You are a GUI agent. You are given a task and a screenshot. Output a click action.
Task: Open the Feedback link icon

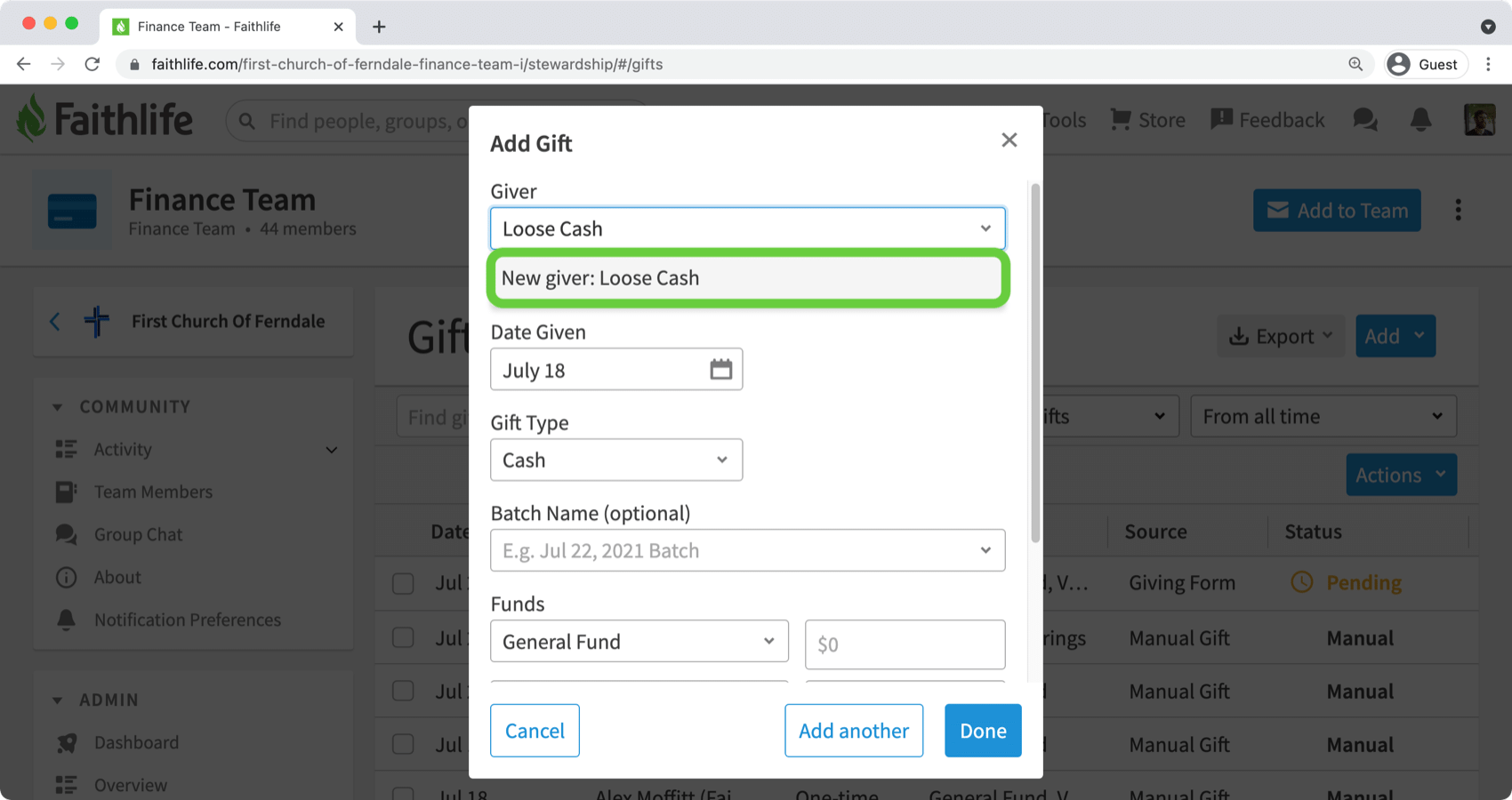[x=1221, y=119]
